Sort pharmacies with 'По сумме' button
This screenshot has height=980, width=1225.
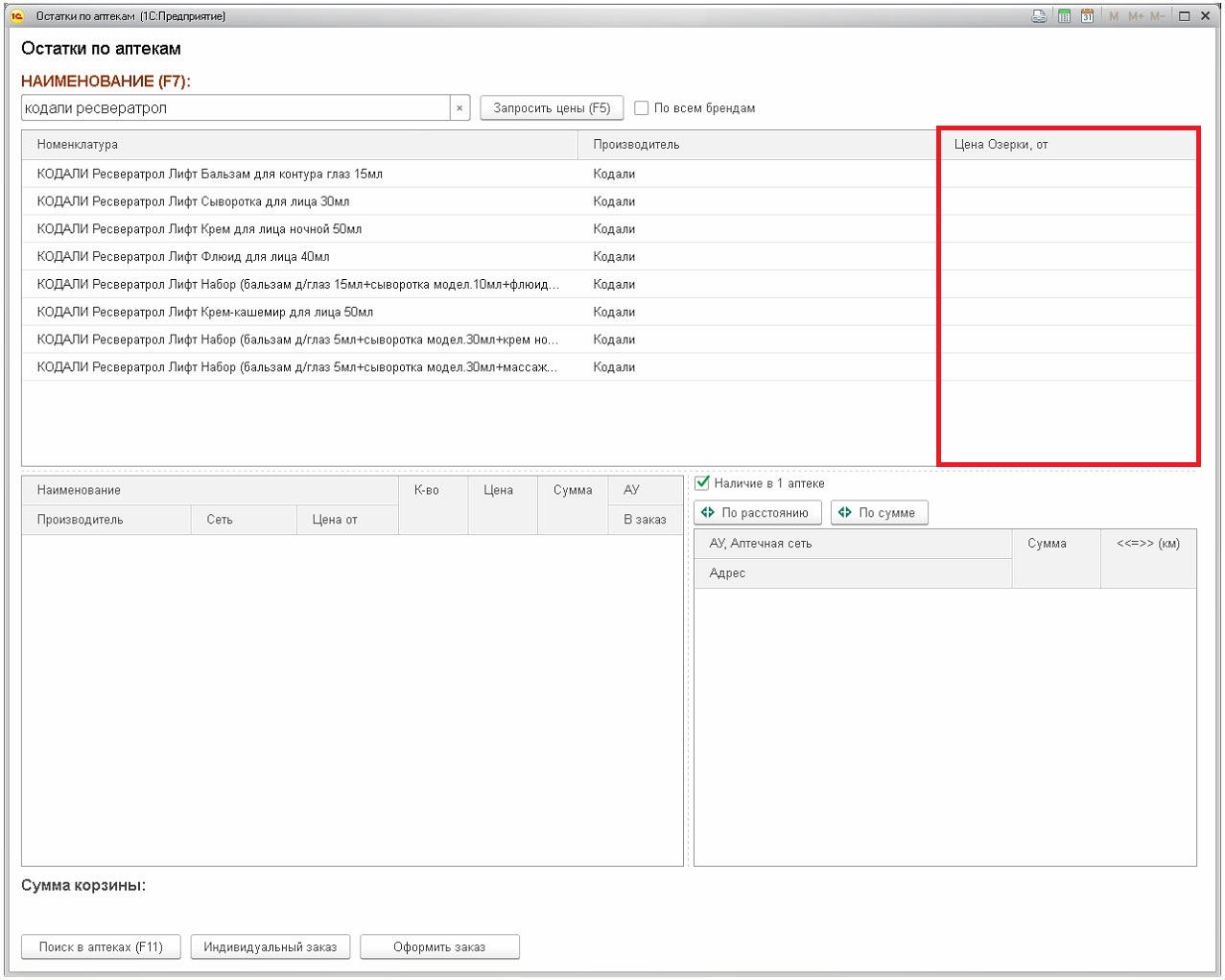click(879, 513)
